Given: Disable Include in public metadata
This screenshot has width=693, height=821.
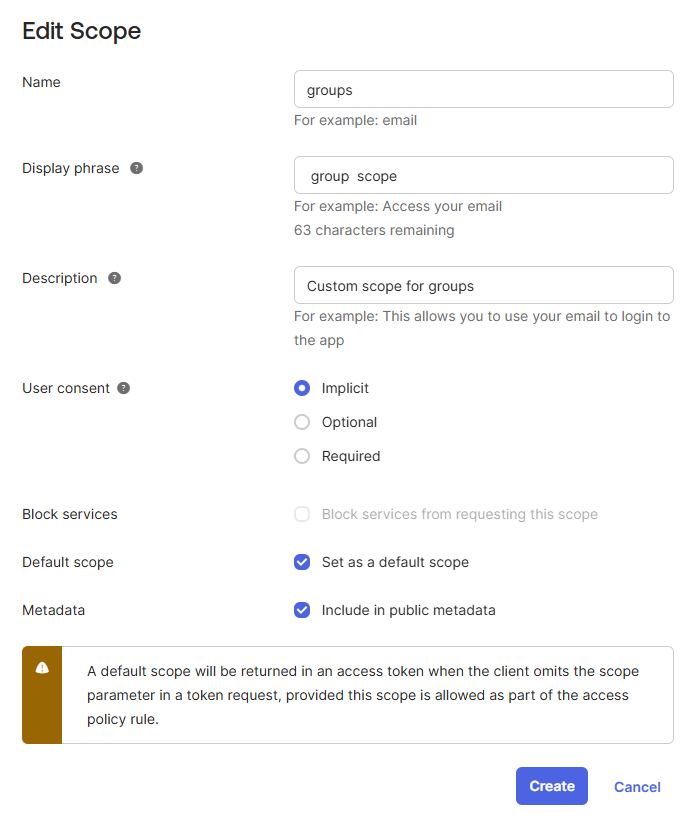Looking at the screenshot, I should click(302, 610).
